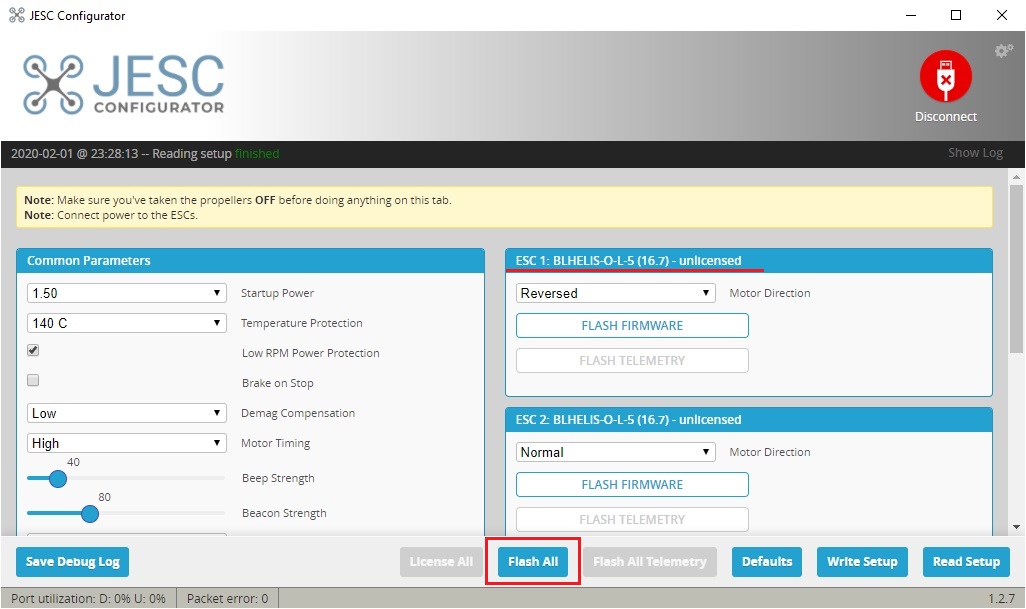
Task: Click the red Disconnect USB icon
Action: click(946, 76)
